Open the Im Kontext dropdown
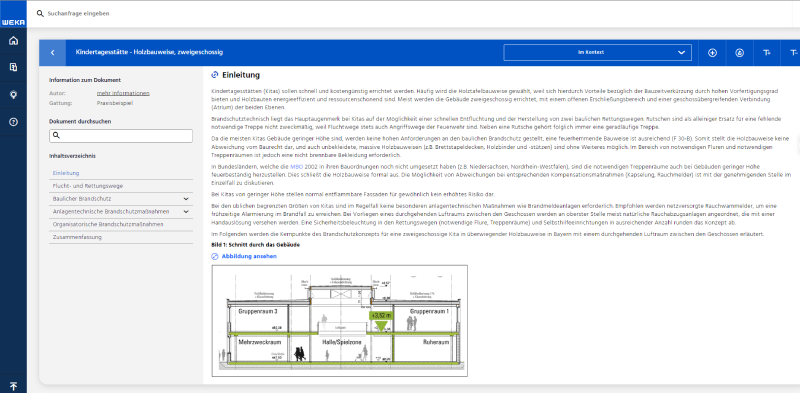Screen dimensions: 800x393 (597, 53)
